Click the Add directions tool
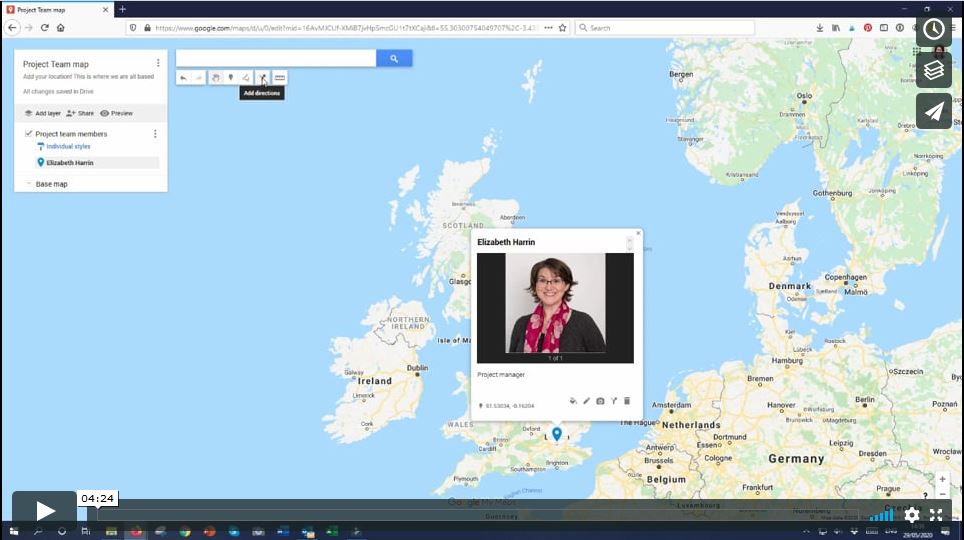The width and height of the screenshot is (964, 540). coord(262,77)
